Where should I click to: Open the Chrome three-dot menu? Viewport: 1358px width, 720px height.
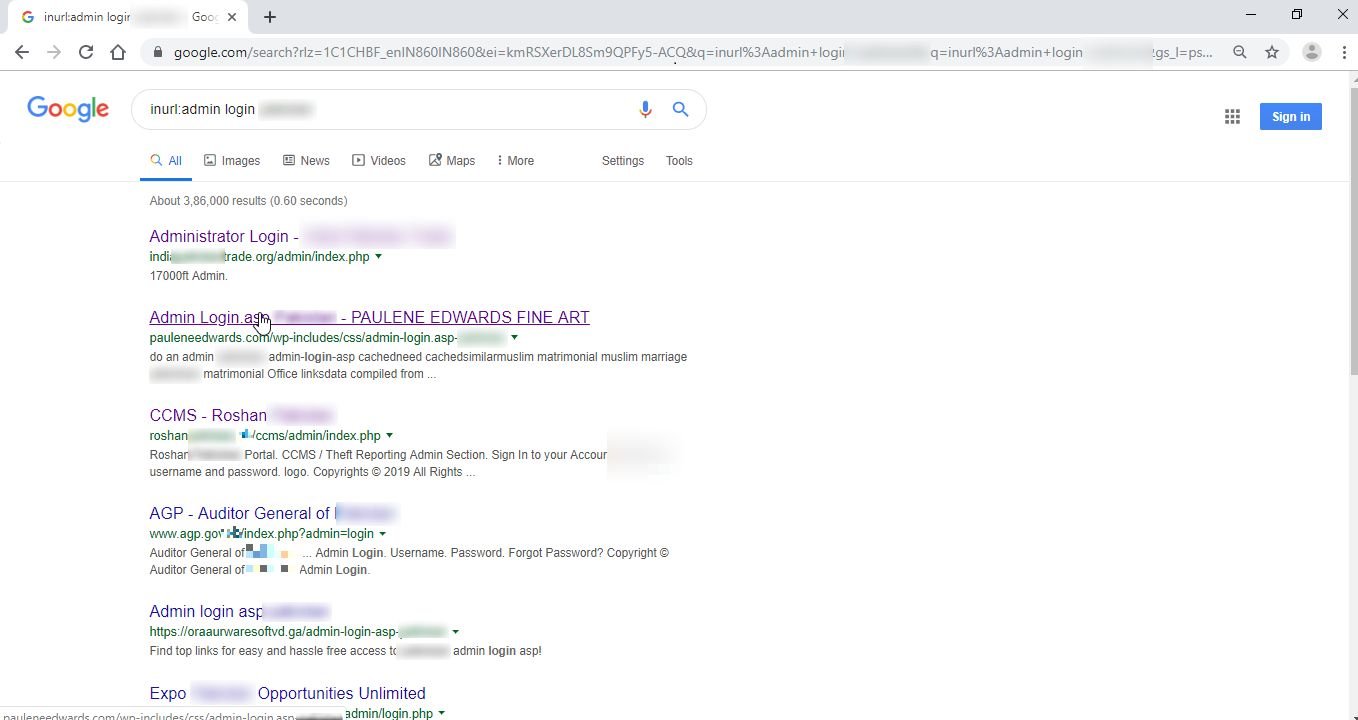(x=1344, y=52)
